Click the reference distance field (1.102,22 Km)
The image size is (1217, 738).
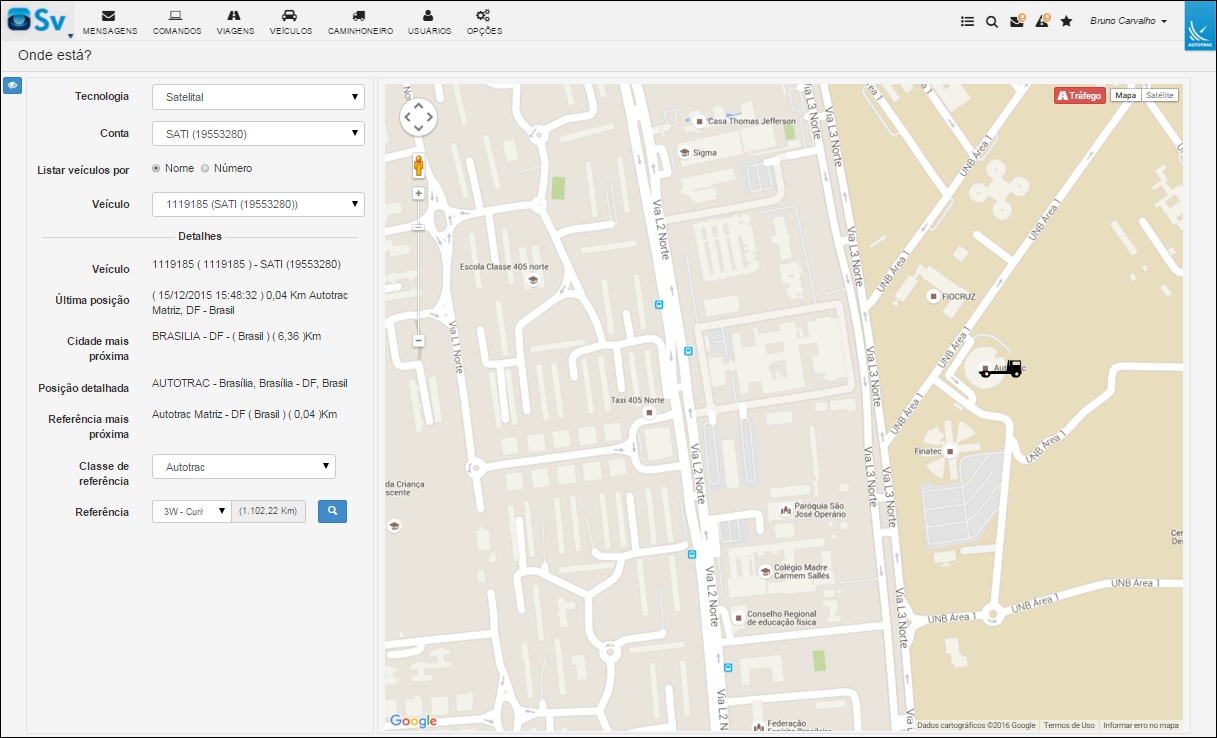(268, 511)
